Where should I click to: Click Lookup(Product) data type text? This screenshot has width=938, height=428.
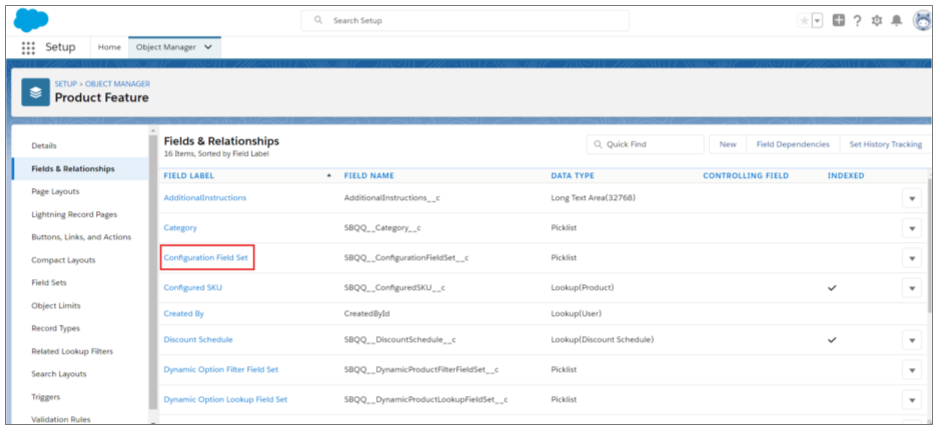click(x=583, y=287)
